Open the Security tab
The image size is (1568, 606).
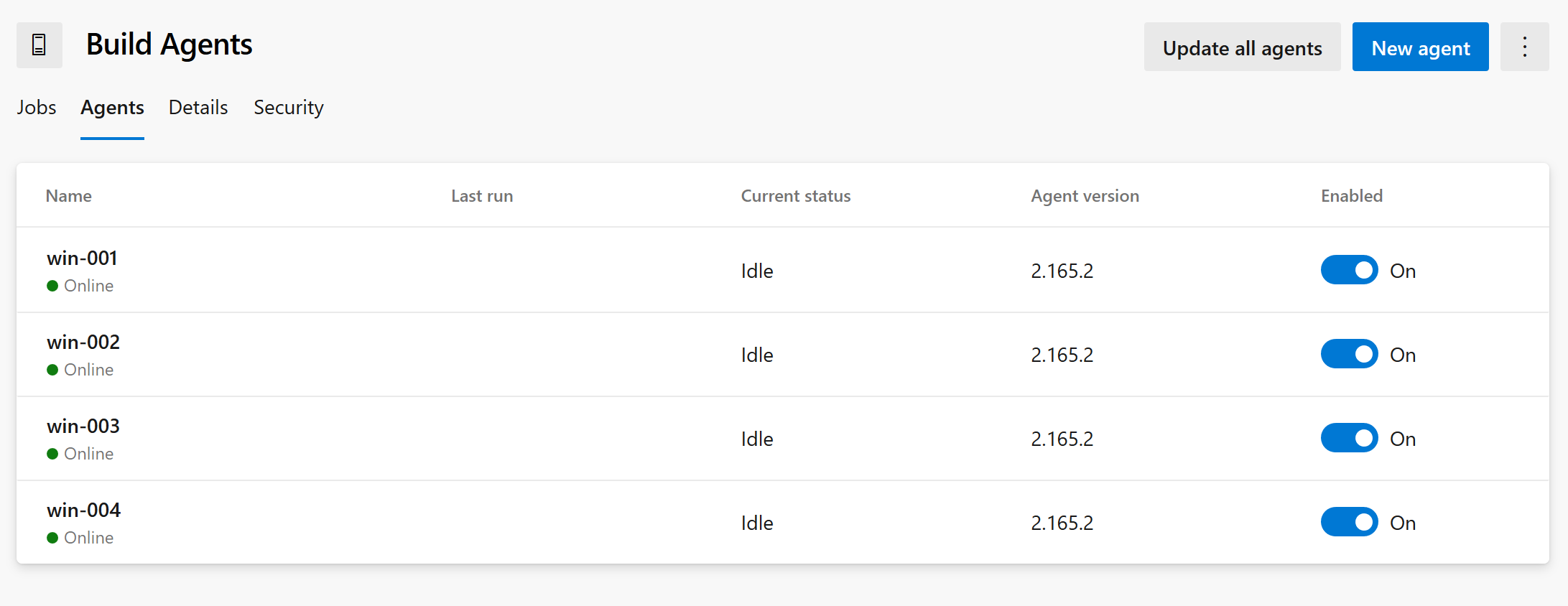coord(288,107)
